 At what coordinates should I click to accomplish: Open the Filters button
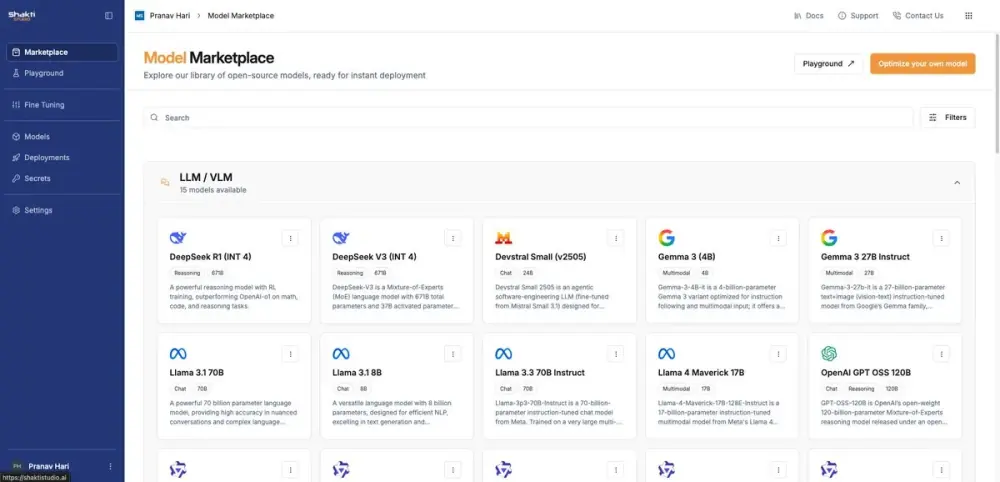[947, 118]
